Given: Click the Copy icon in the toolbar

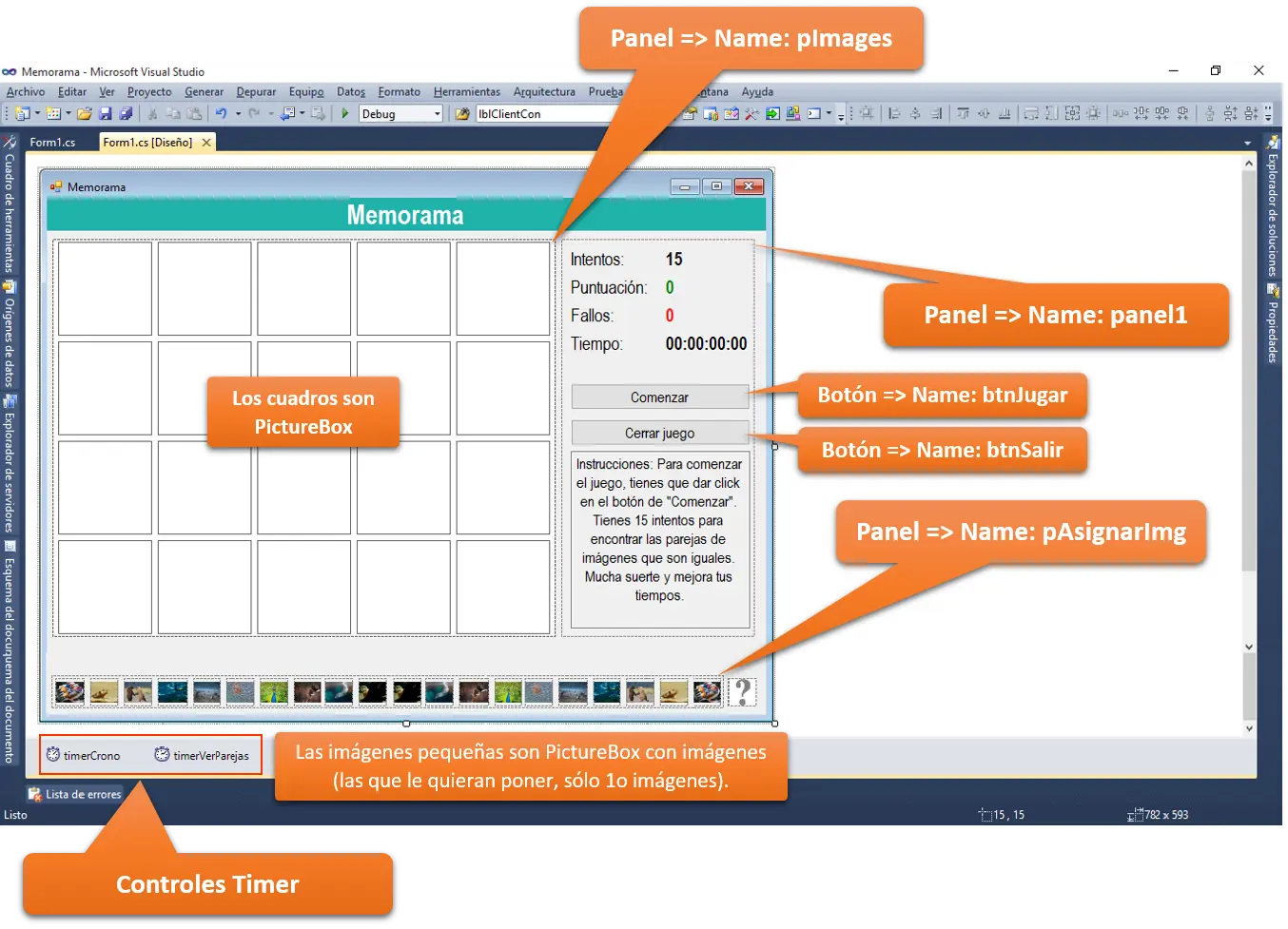Looking at the screenshot, I should [x=173, y=114].
